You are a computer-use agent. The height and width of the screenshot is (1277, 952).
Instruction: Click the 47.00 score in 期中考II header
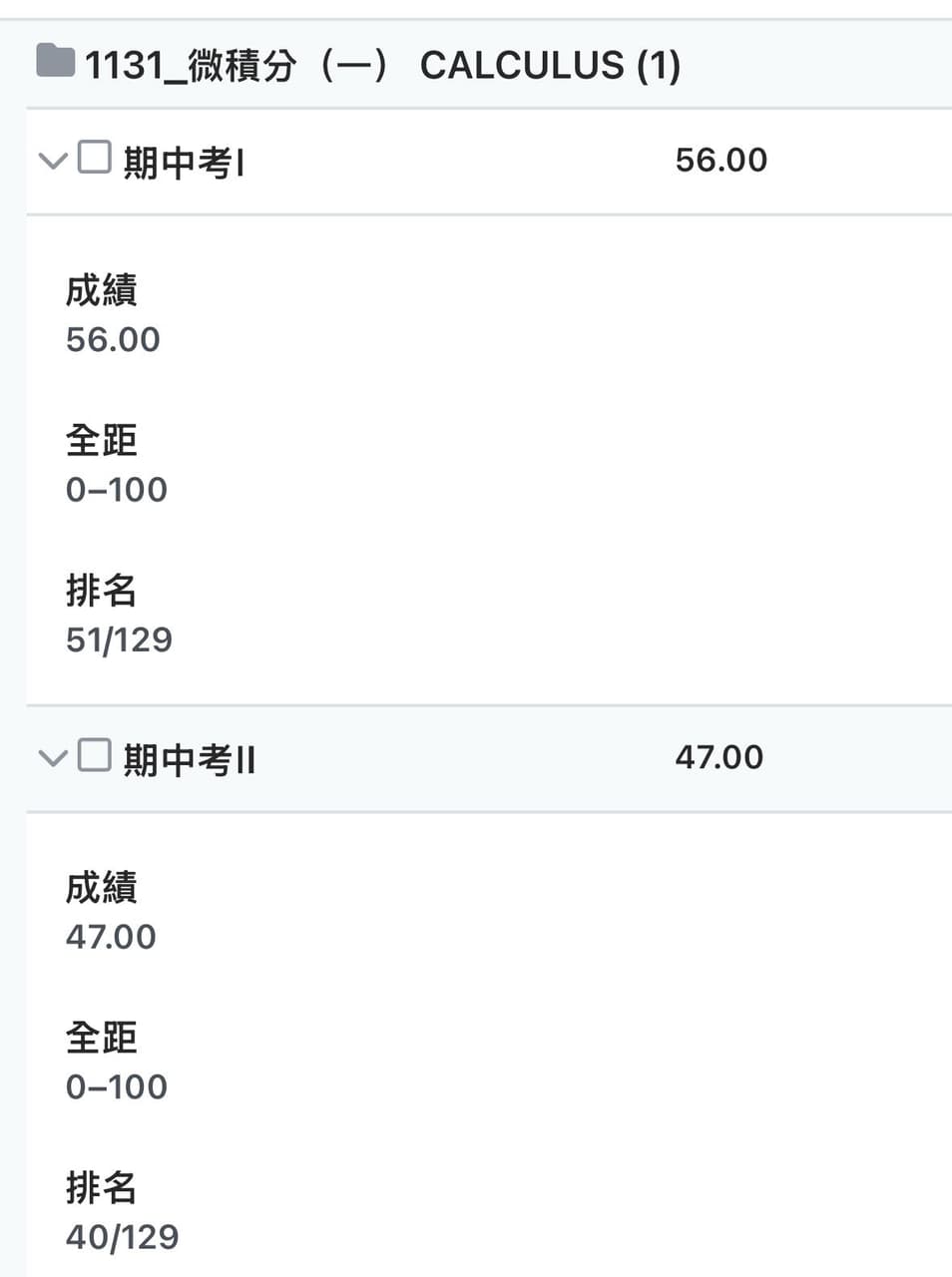pos(719,757)
